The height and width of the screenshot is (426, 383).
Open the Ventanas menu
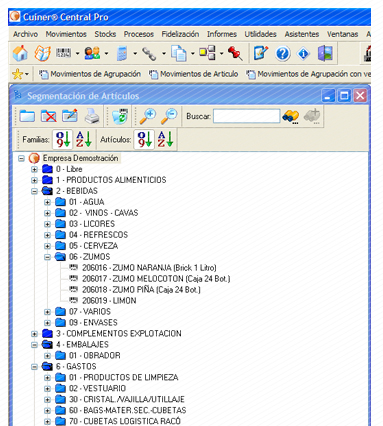click(342, 34)
